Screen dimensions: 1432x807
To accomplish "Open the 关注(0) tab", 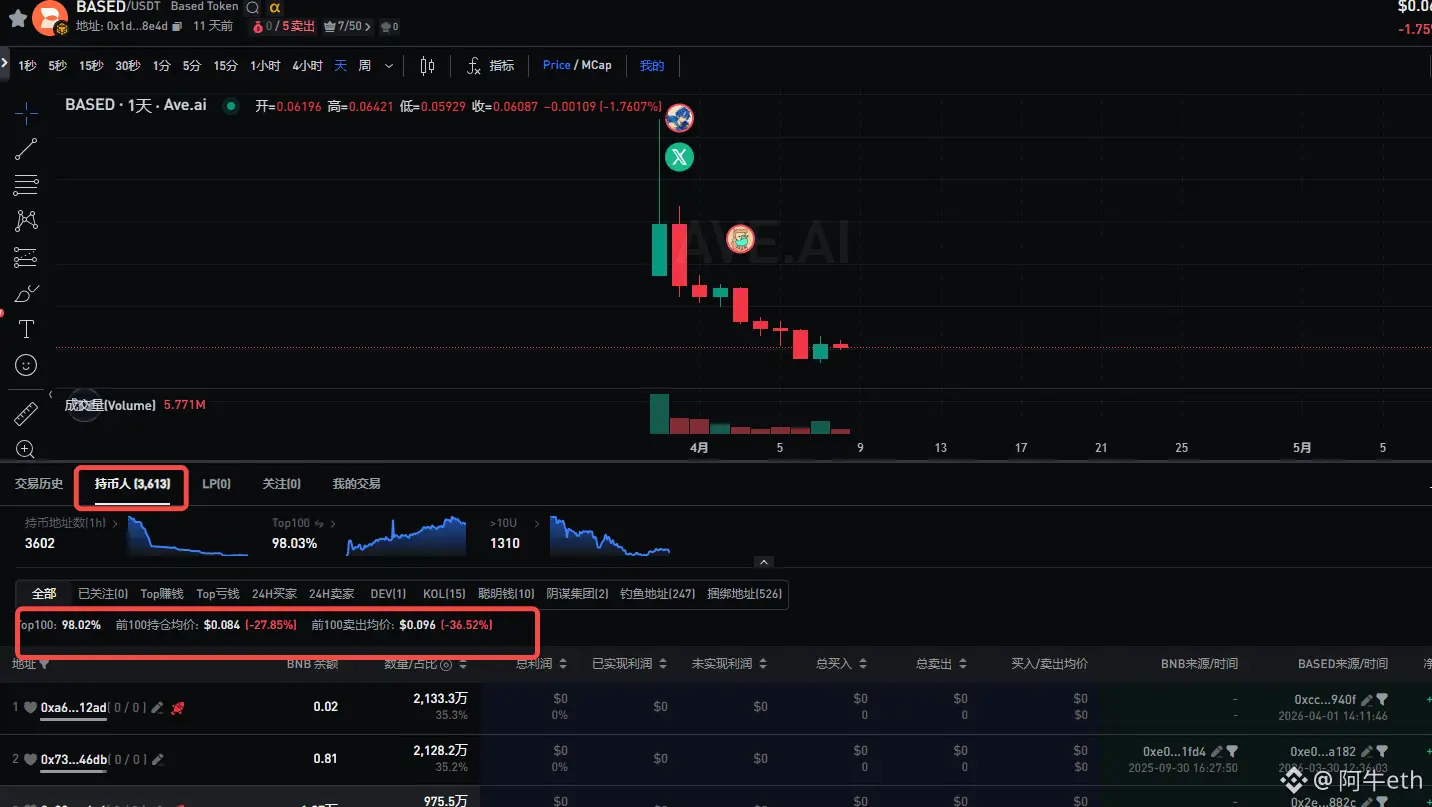I will coord(282,484).
